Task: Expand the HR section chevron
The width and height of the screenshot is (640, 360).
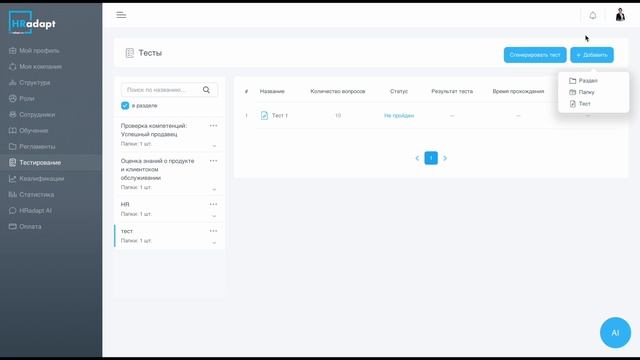Action: [214, 216]
